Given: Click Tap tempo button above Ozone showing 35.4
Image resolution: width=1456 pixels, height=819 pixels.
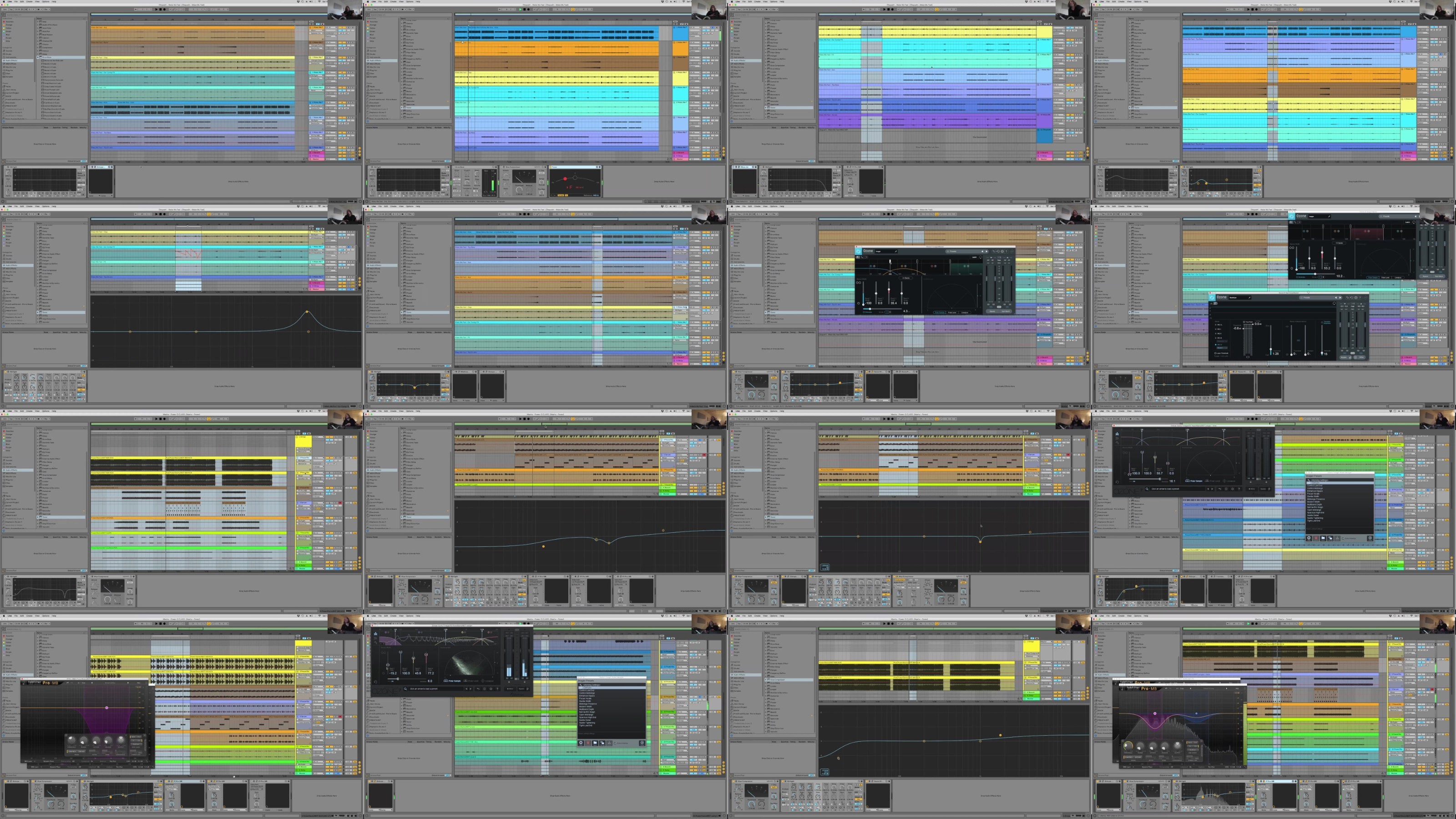Looking at the screenshot, I should (739, 214).
